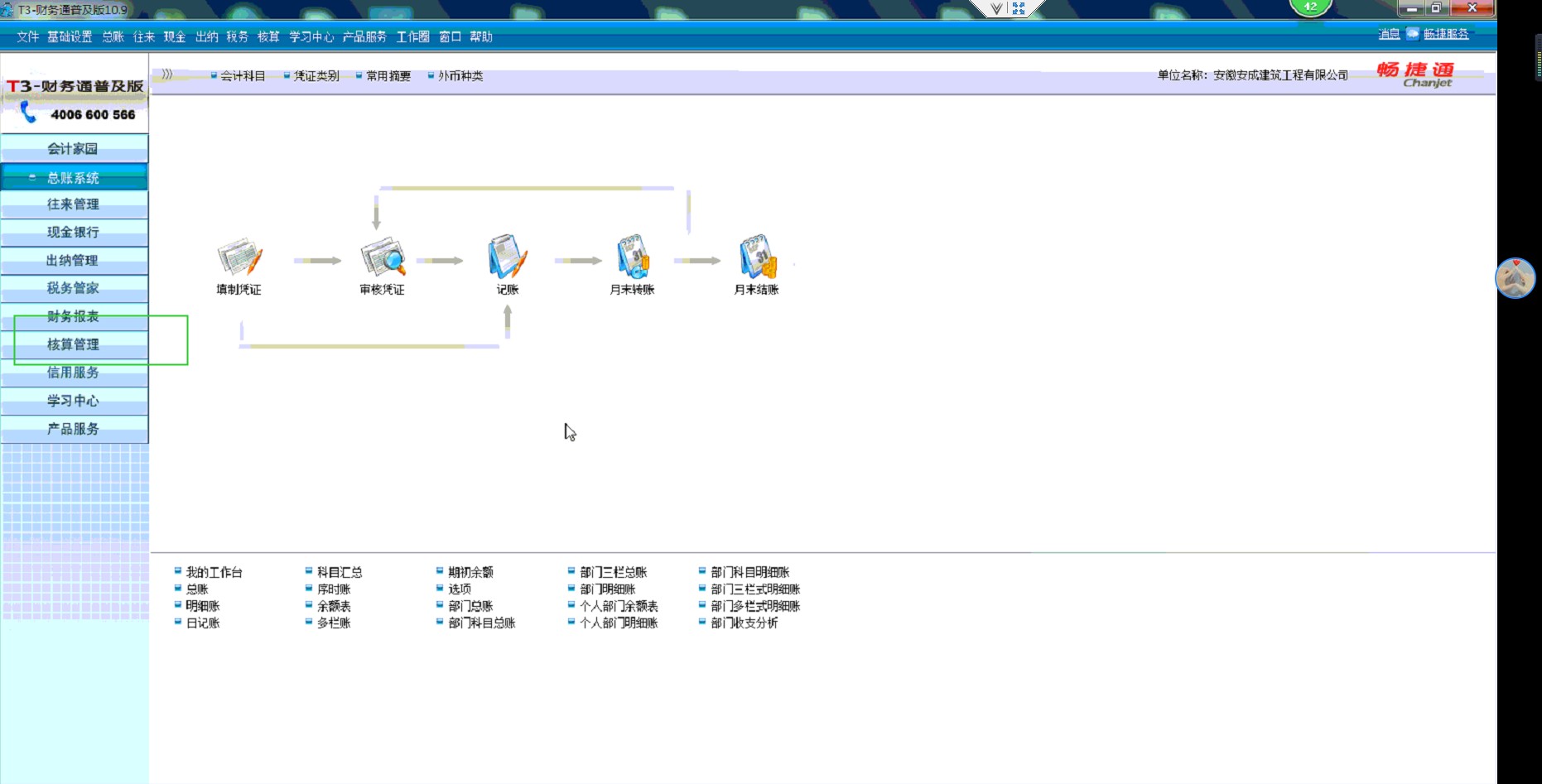
Task: Select 信用服务 in sidebar
Action: point(74,373)
